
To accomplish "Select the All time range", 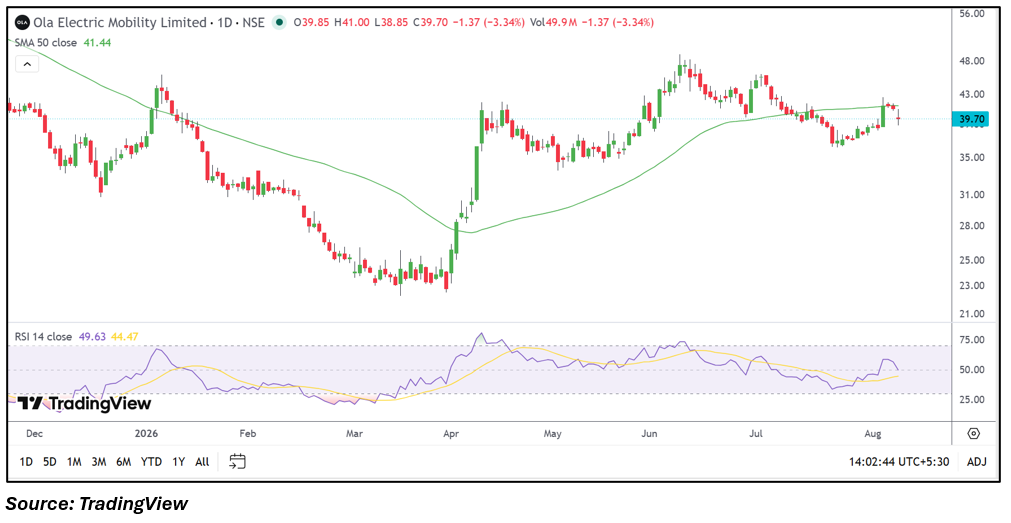I will (x=202, y=462).
